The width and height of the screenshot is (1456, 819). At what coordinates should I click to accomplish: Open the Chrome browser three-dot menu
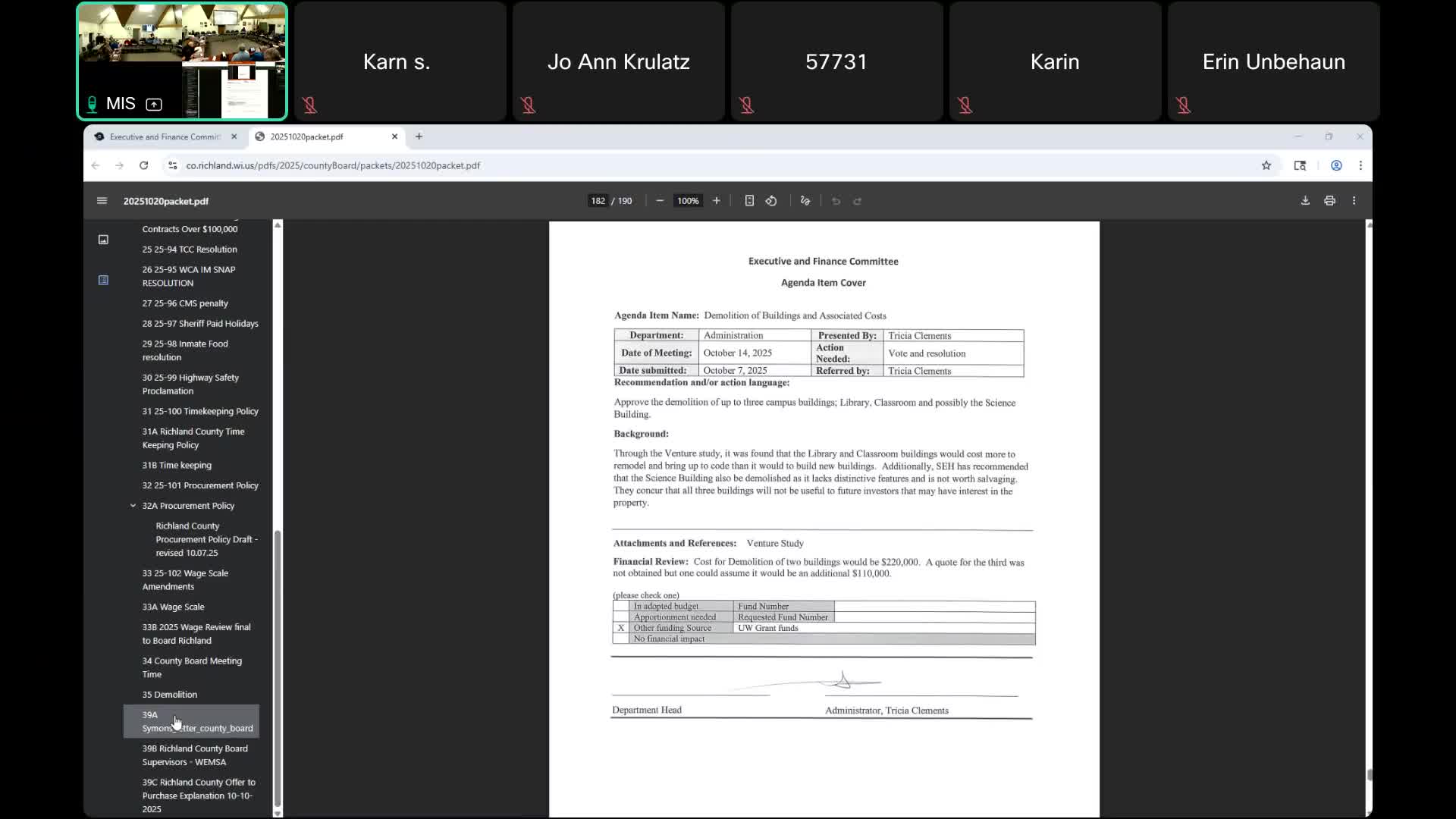(1360, 165)
